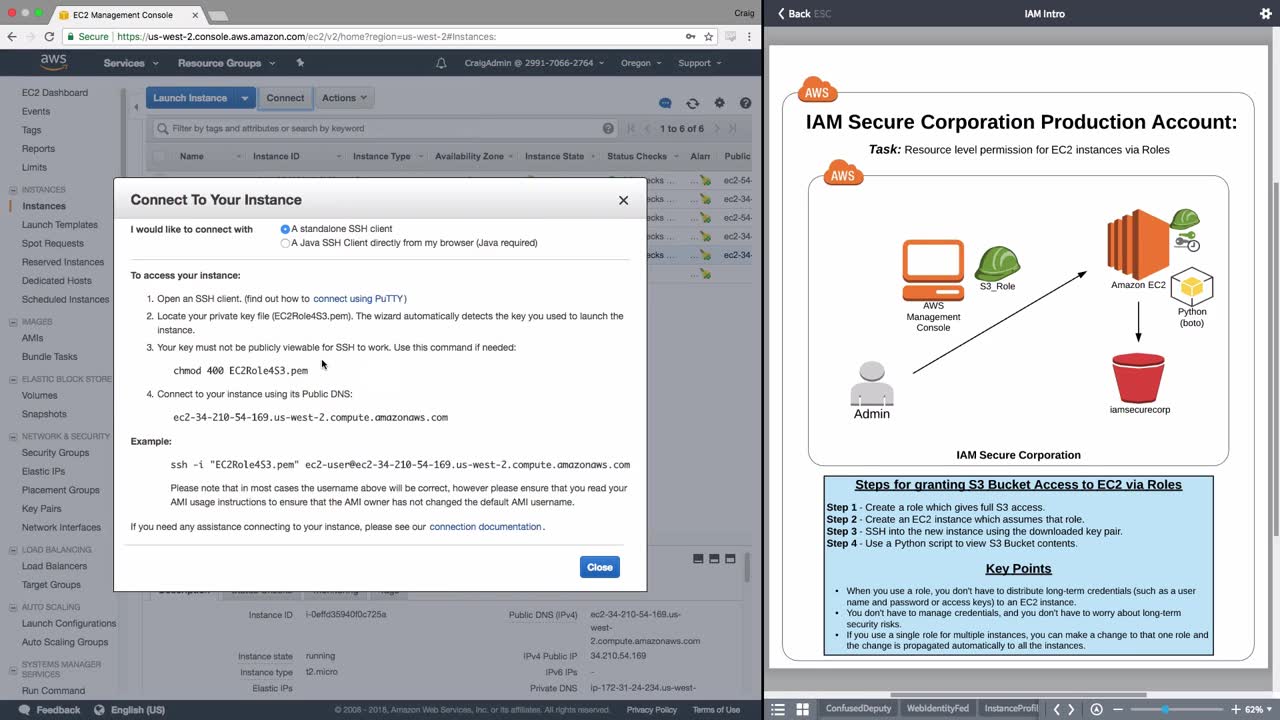Click the Launch Instance button
This screenshot has width=1280, height=720.
(190, 98)
